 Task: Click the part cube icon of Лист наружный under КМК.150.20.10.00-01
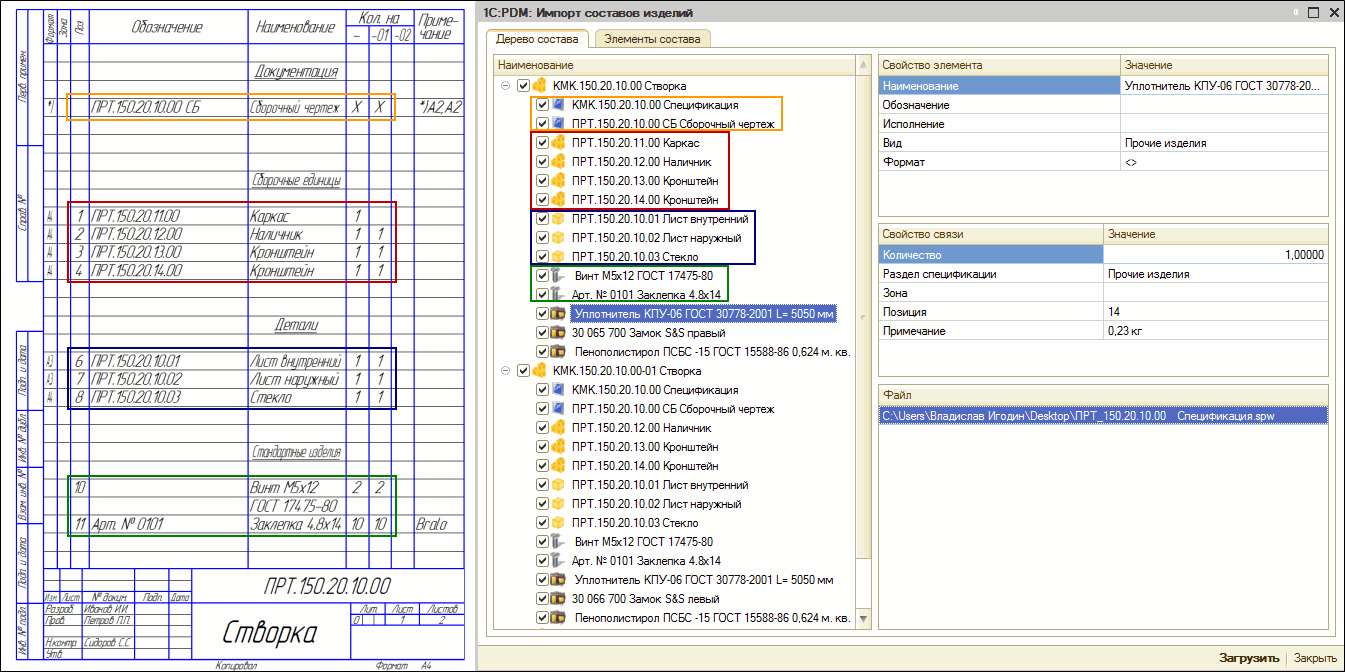[x=558, y=503]
